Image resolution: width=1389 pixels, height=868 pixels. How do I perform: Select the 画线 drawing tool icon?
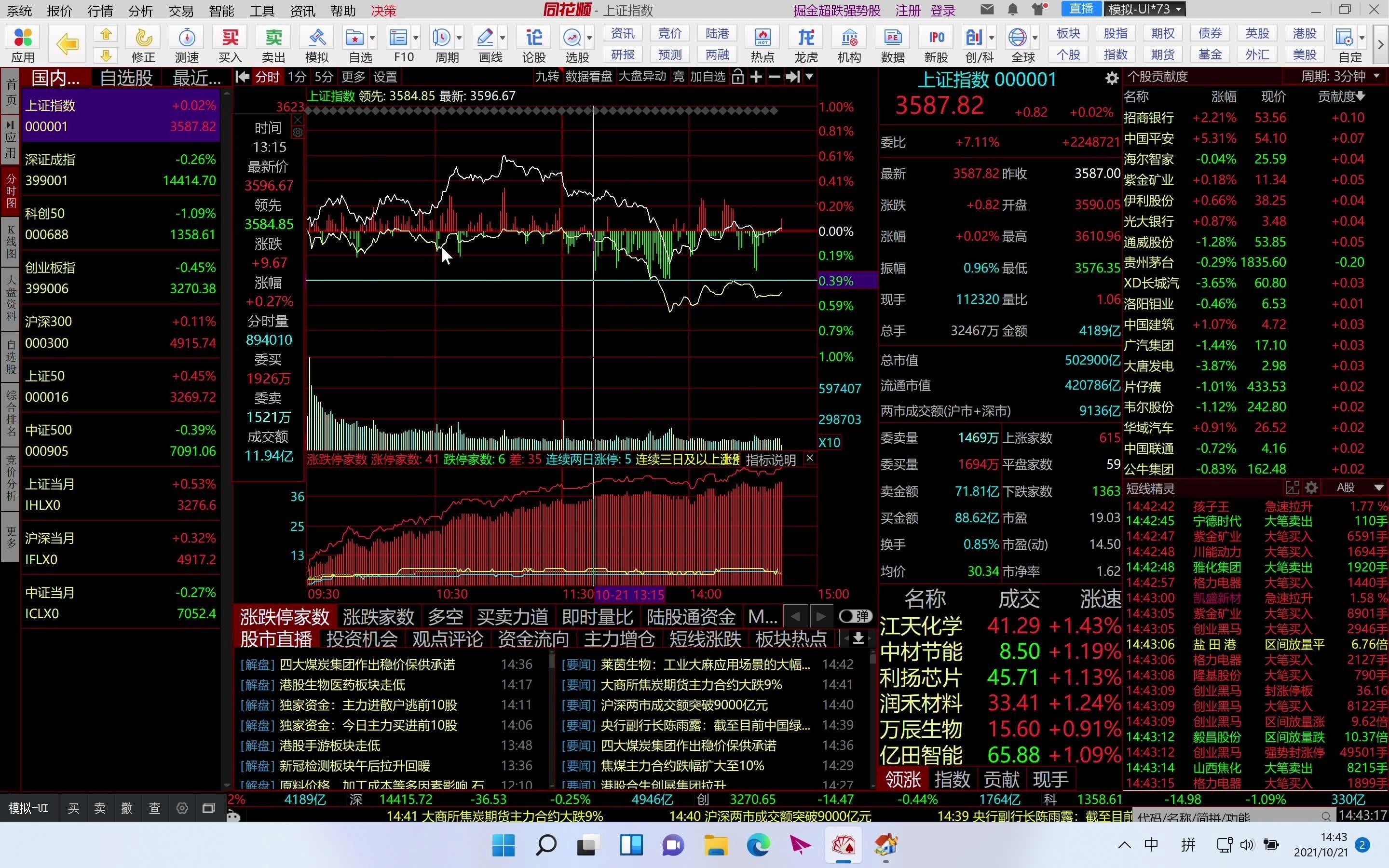[487, 45]
